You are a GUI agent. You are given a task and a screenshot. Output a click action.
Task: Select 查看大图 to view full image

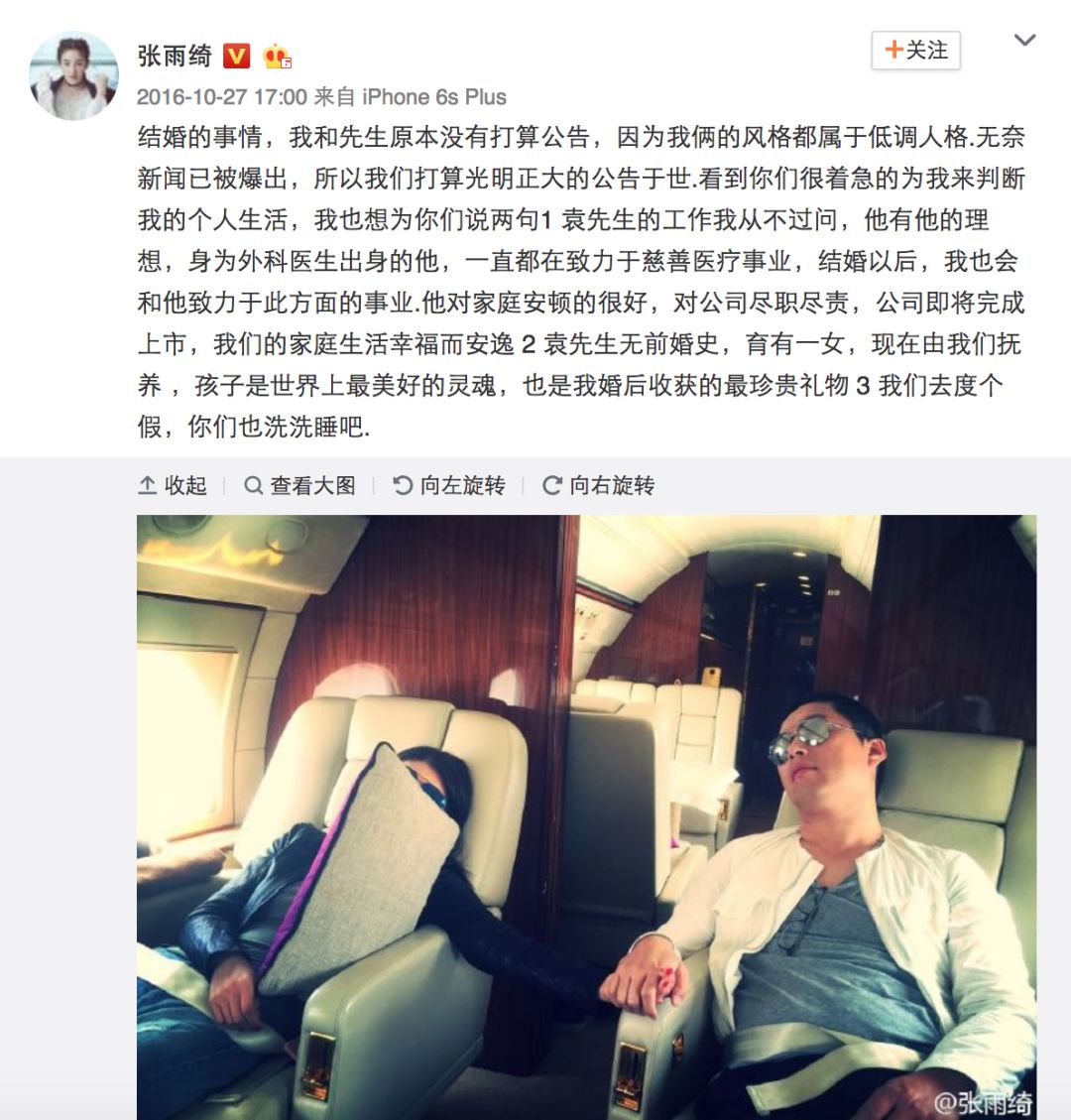[x=299, y=486]
